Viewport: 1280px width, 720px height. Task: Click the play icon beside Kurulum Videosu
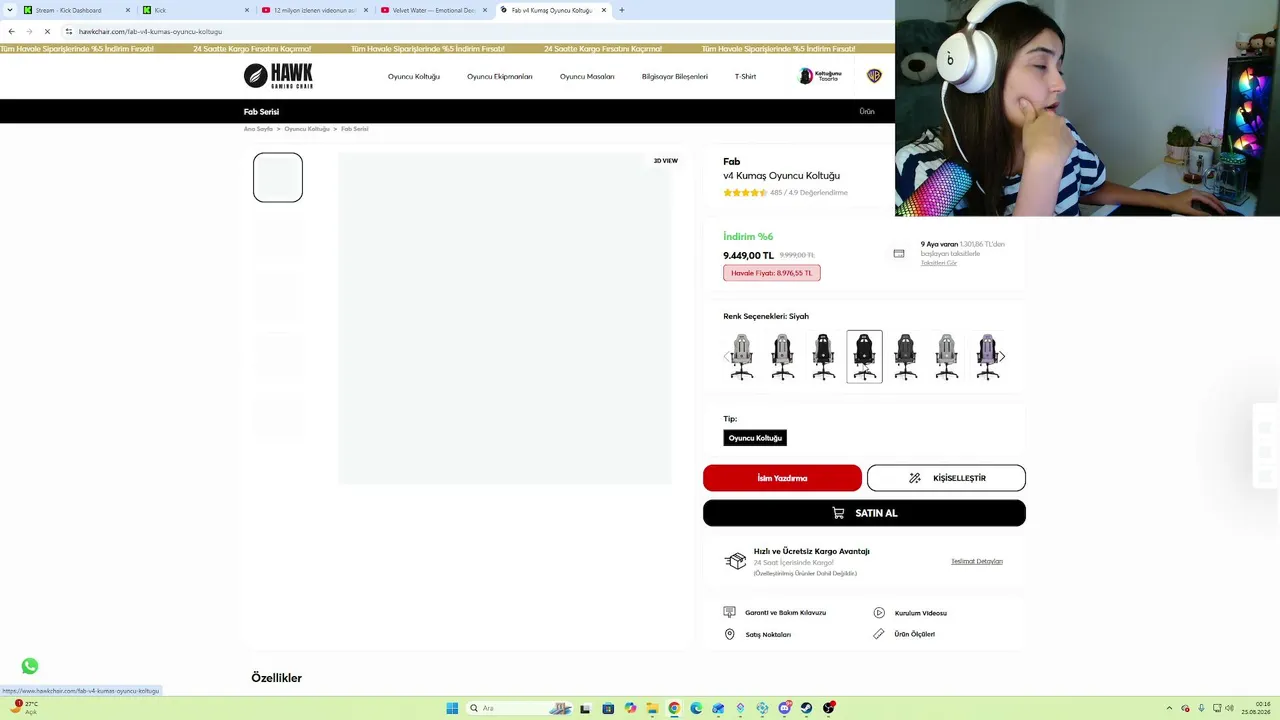(879, 612)
